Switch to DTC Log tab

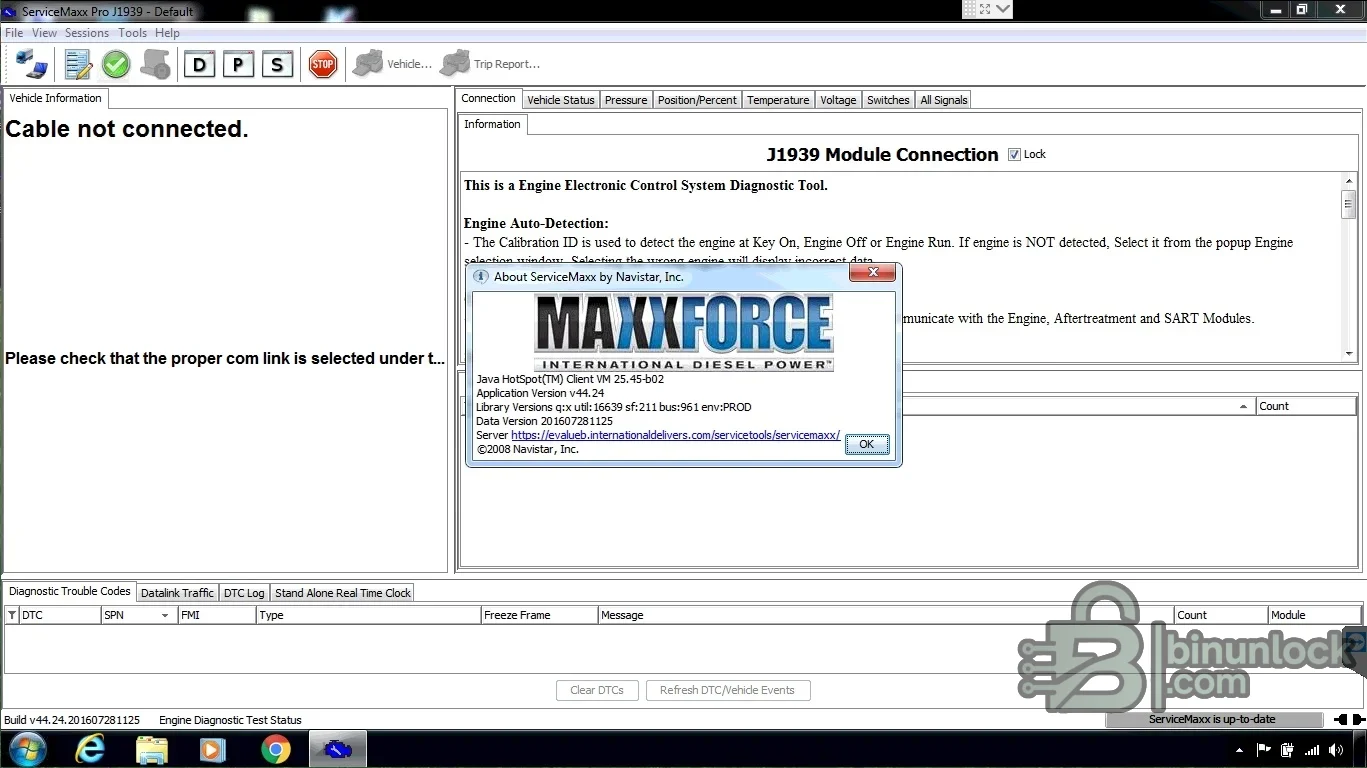(244, 593)
